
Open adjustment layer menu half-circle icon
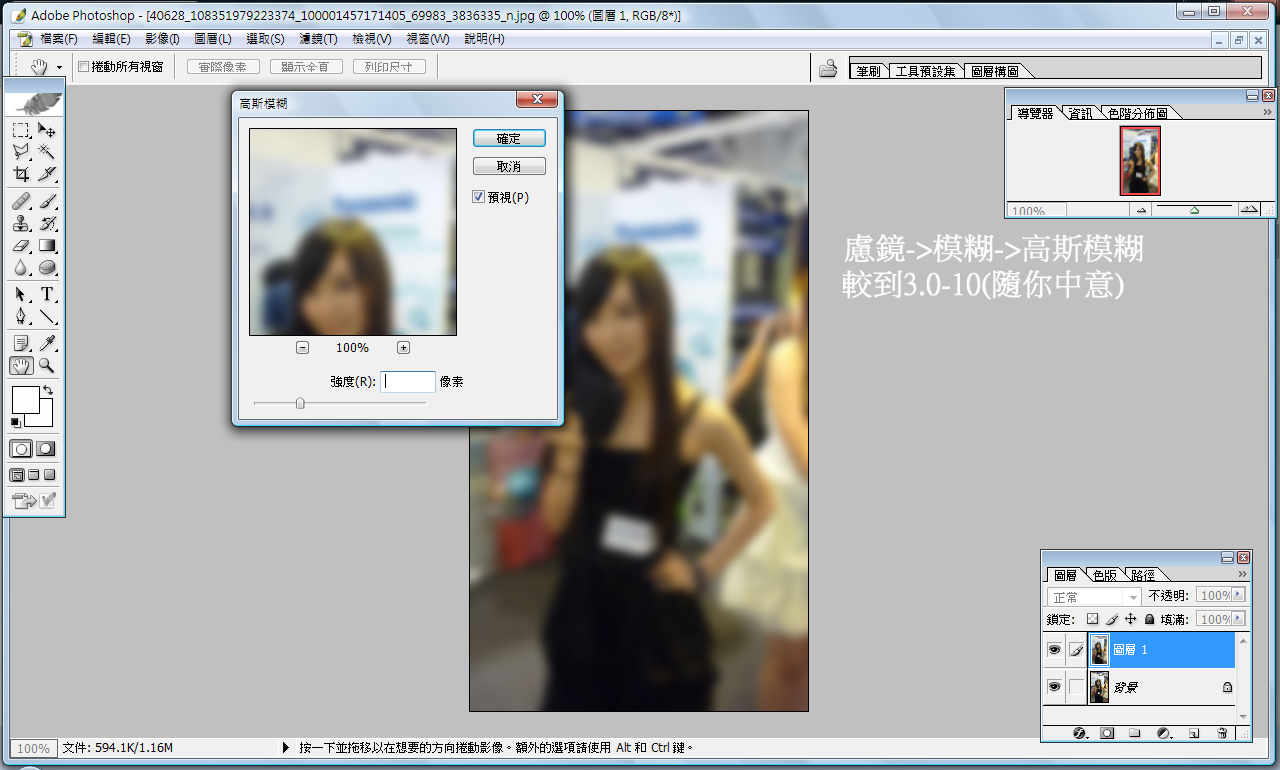(1164, 733)
